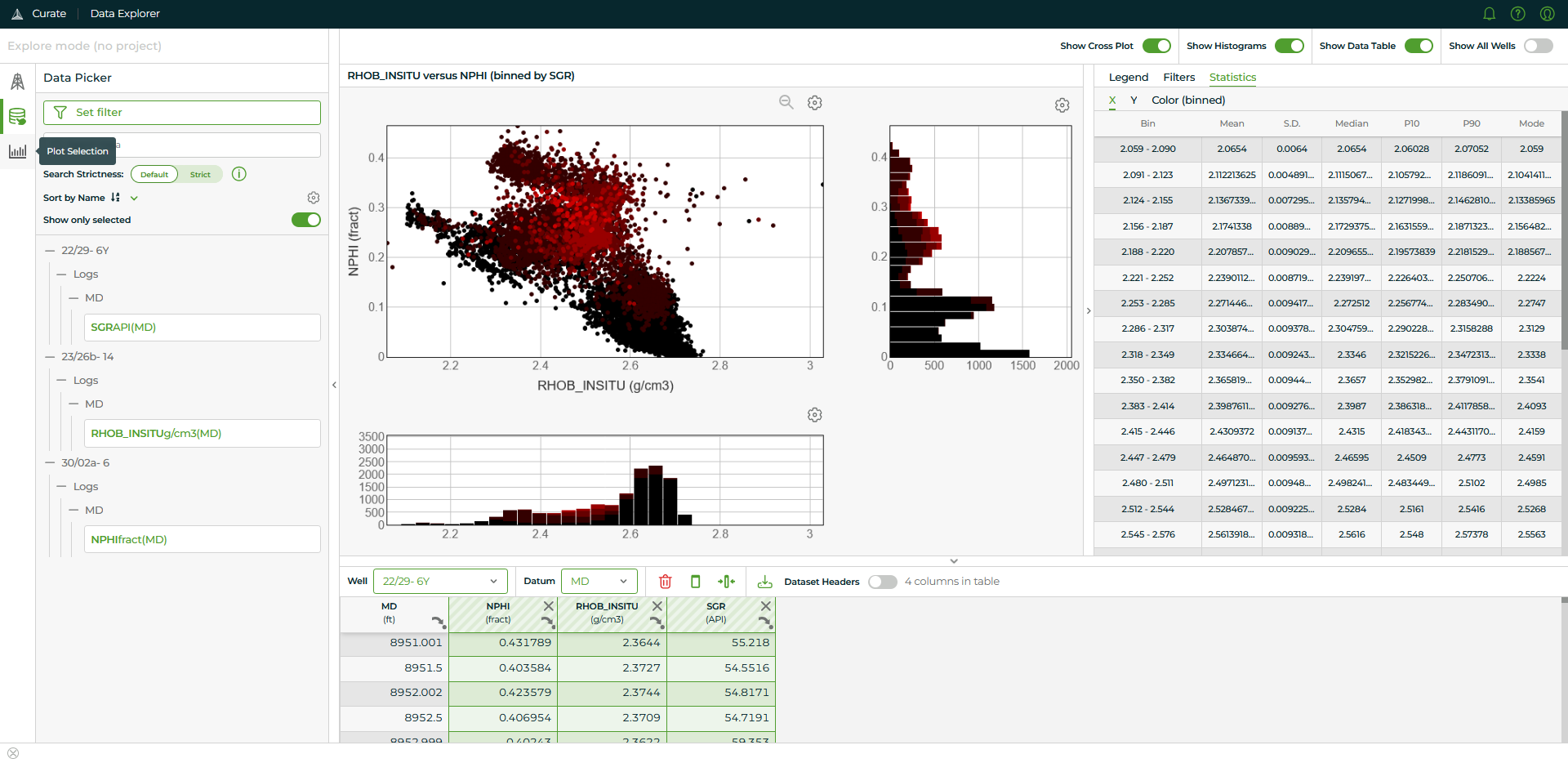Click the Set filter button
The image size is (1568, 763).
[x=182, y=113]
